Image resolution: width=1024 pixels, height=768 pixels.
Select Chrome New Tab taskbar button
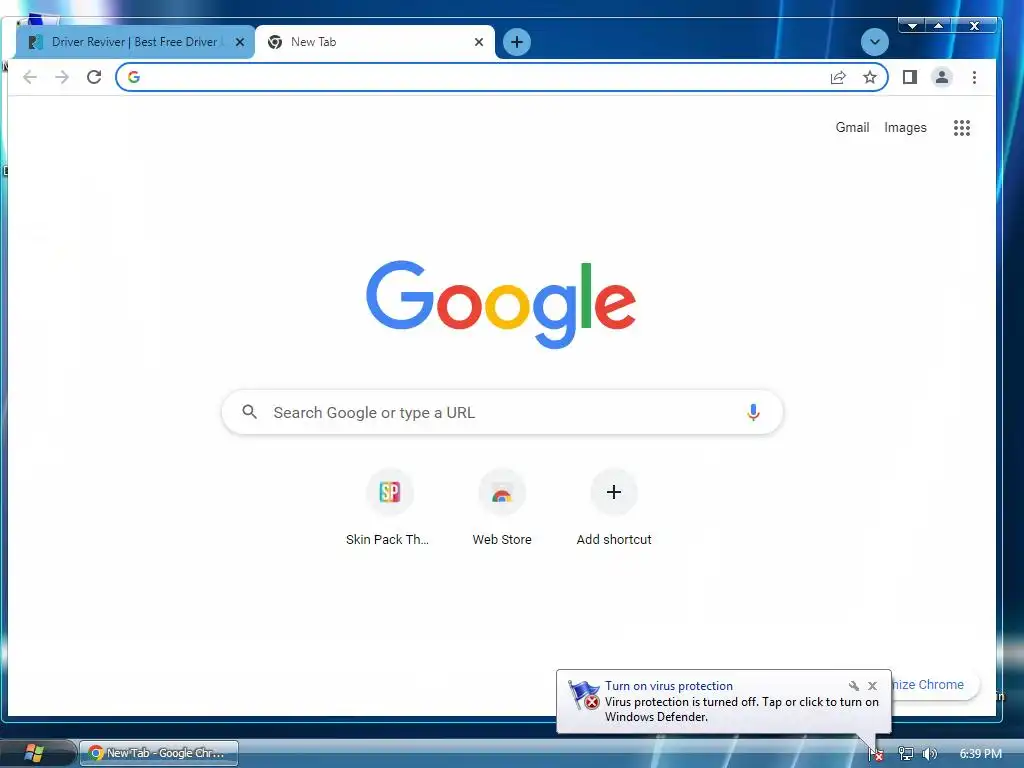pos(159,753)
